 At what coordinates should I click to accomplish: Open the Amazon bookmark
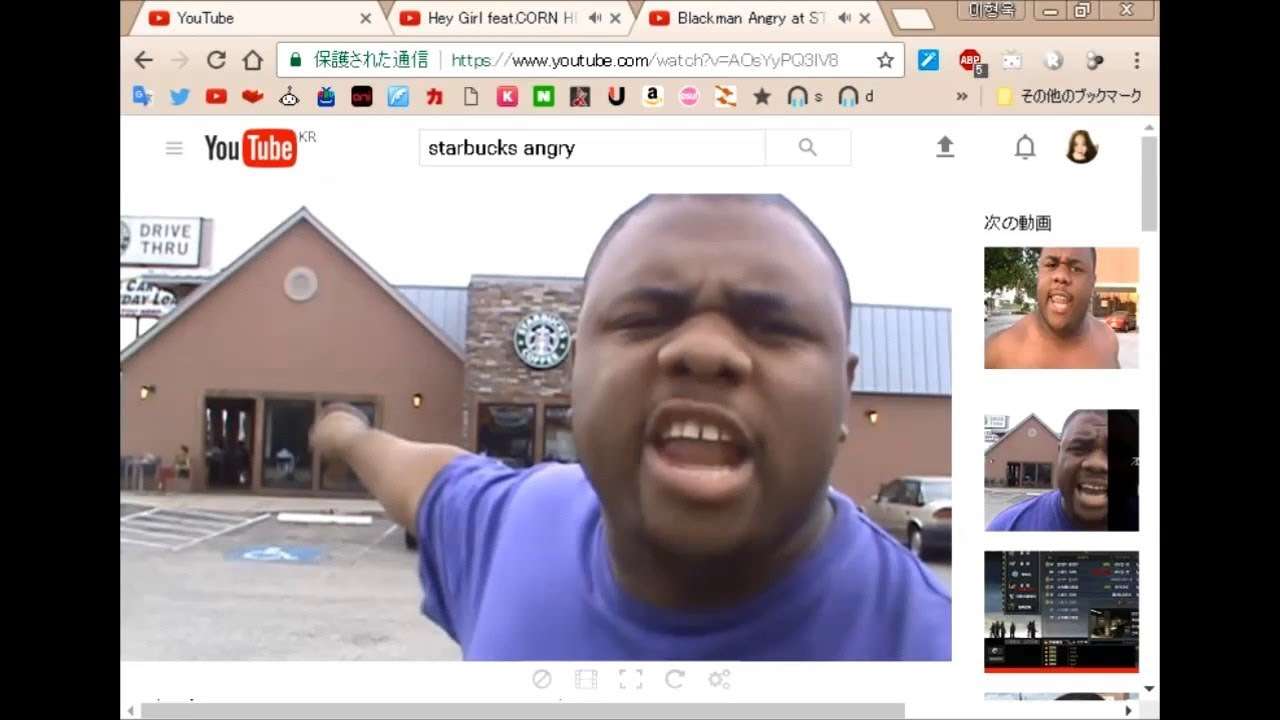(x=653, y=96)
